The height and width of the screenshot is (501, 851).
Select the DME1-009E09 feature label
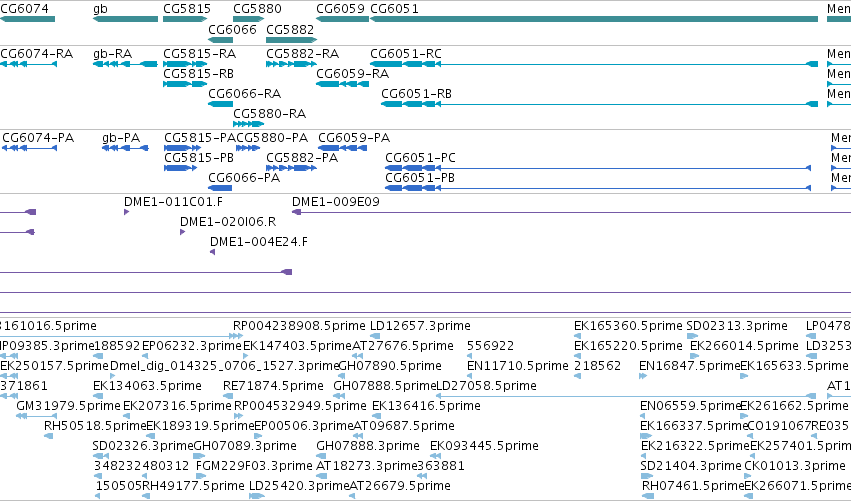(x=335, y=202)
